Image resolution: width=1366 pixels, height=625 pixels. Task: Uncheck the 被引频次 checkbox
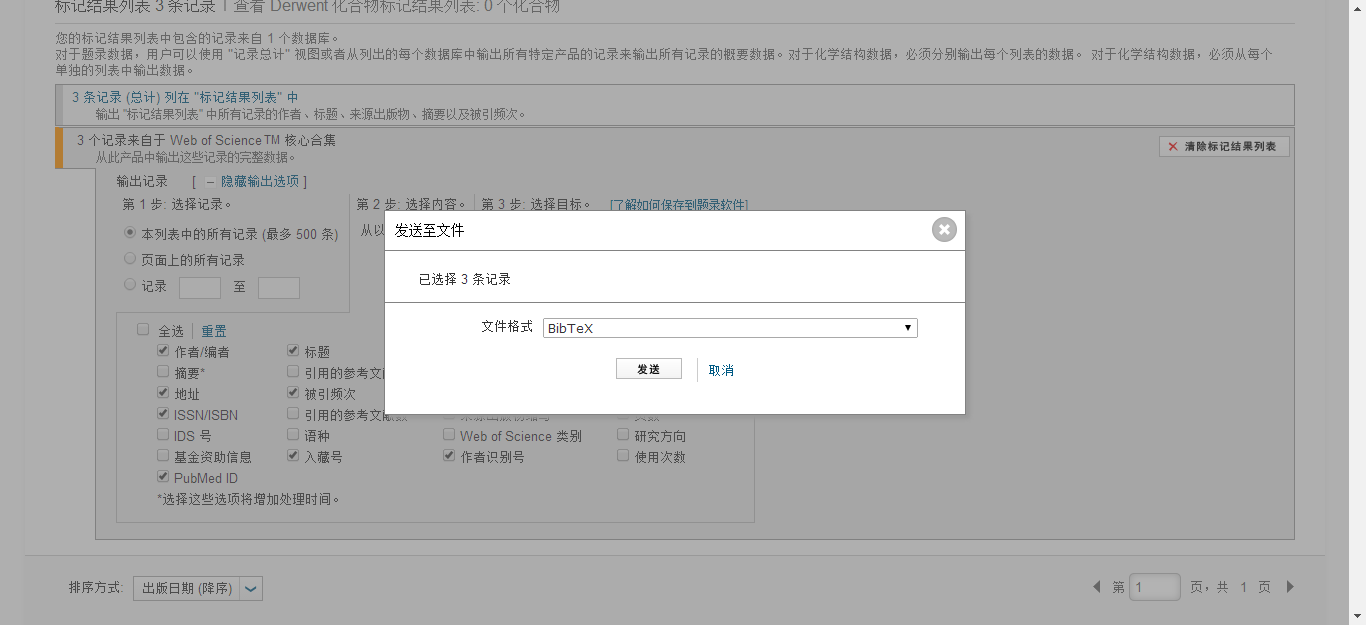[293, 393]
